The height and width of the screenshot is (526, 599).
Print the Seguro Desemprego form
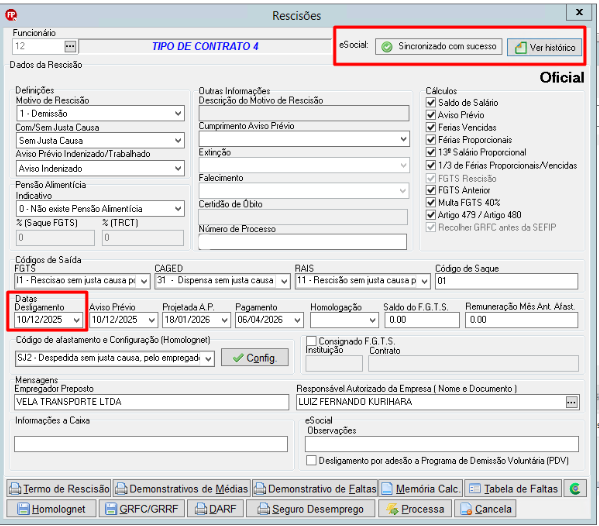[x=310, y=508]
